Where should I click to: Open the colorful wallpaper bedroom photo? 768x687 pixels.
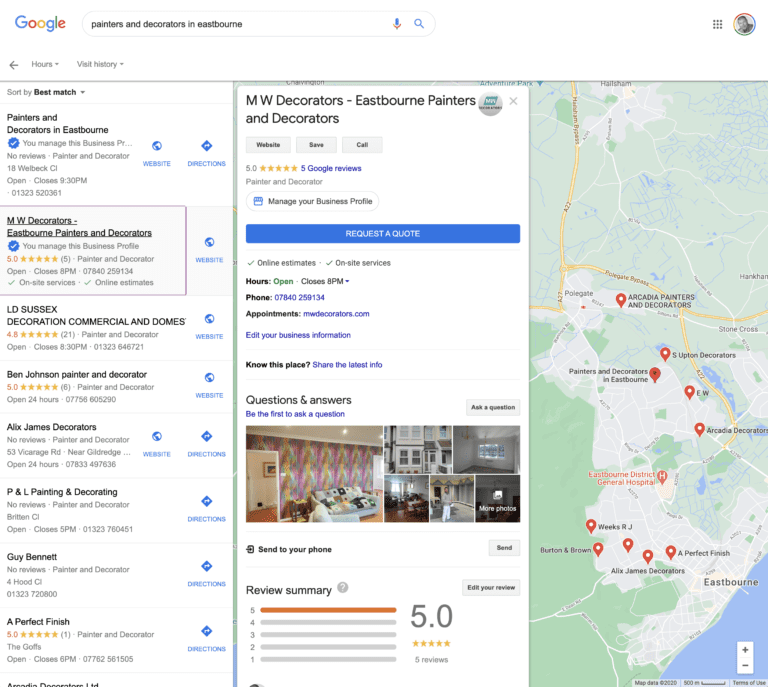[314, 474]
